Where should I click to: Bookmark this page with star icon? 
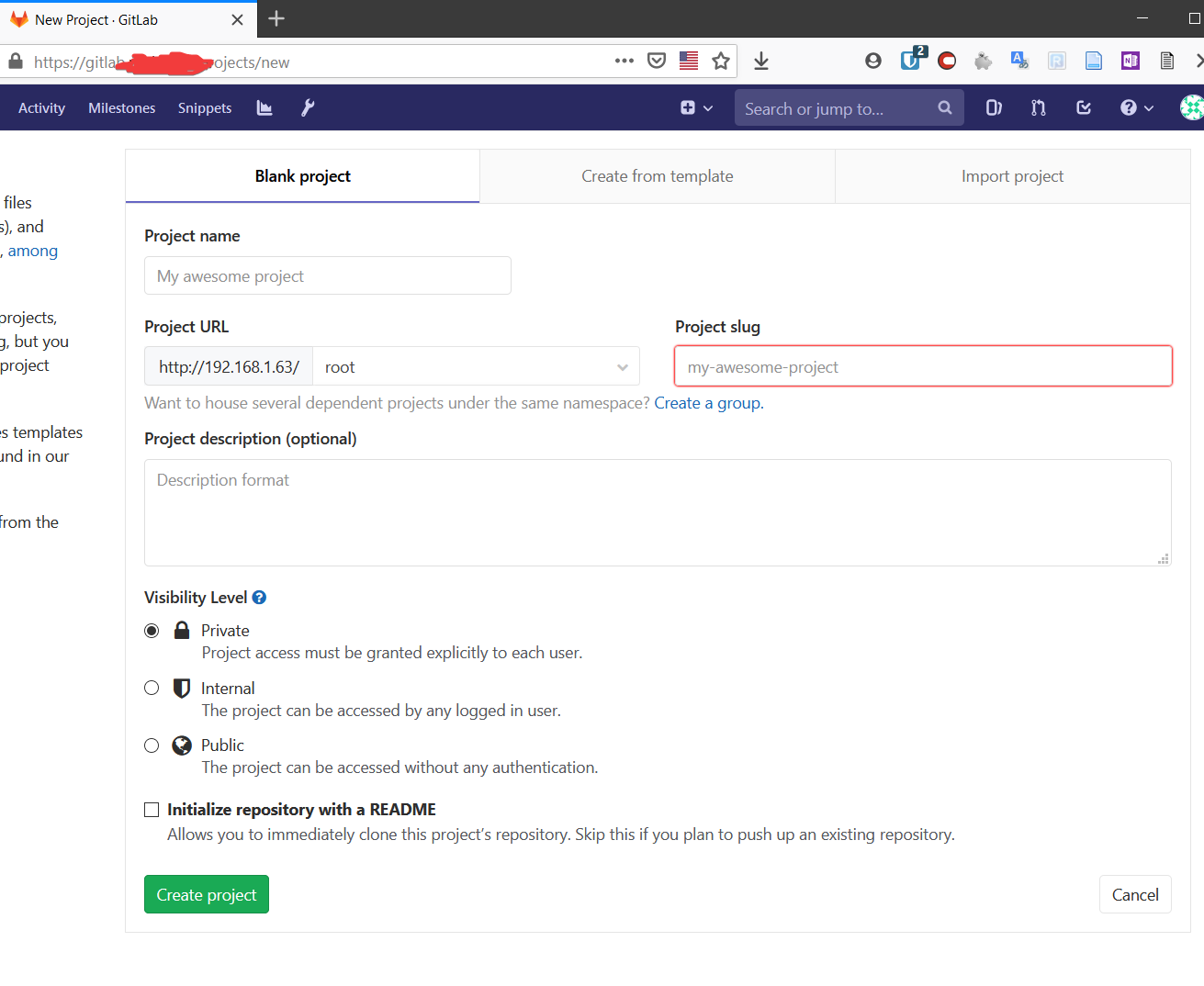tap(721, 61)
